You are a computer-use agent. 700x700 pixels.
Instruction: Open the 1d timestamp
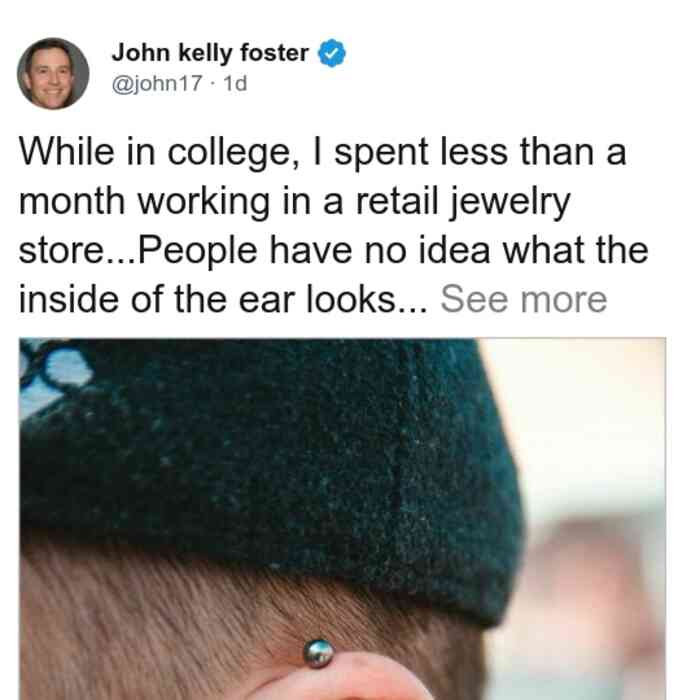click(235, 83)
